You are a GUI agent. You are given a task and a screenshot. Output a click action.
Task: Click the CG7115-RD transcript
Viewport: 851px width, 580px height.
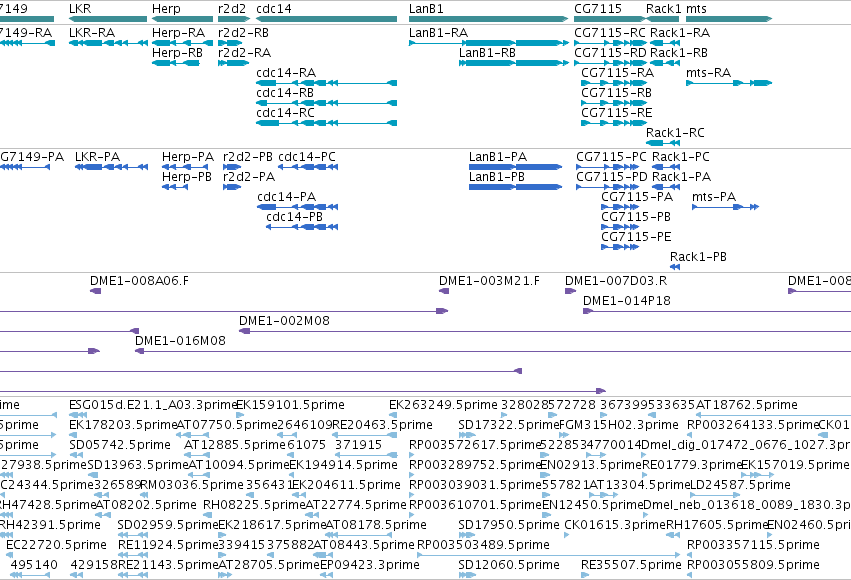click(x=611, y=63)
